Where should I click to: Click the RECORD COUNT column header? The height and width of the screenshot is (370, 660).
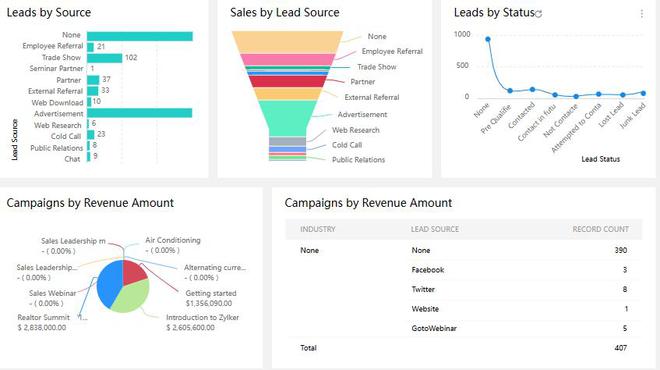pos(601,229)
